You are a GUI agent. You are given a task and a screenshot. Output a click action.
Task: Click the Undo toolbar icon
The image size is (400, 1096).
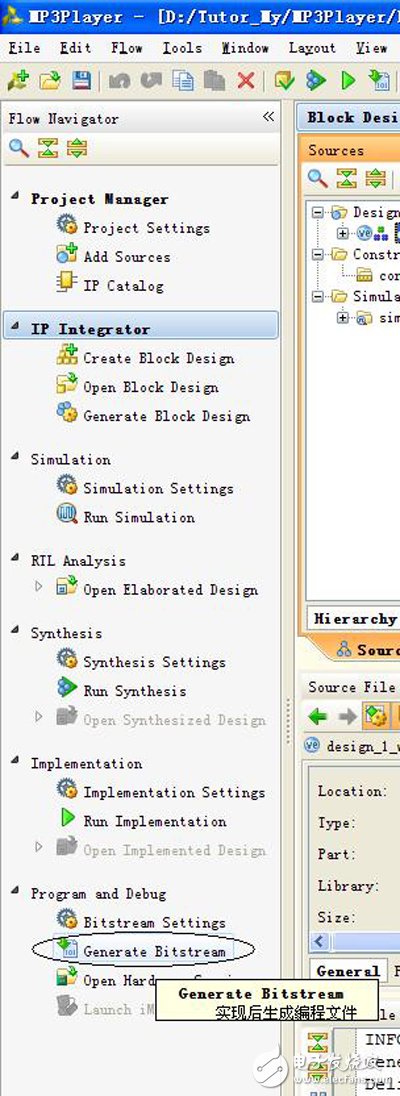(119, 81)
